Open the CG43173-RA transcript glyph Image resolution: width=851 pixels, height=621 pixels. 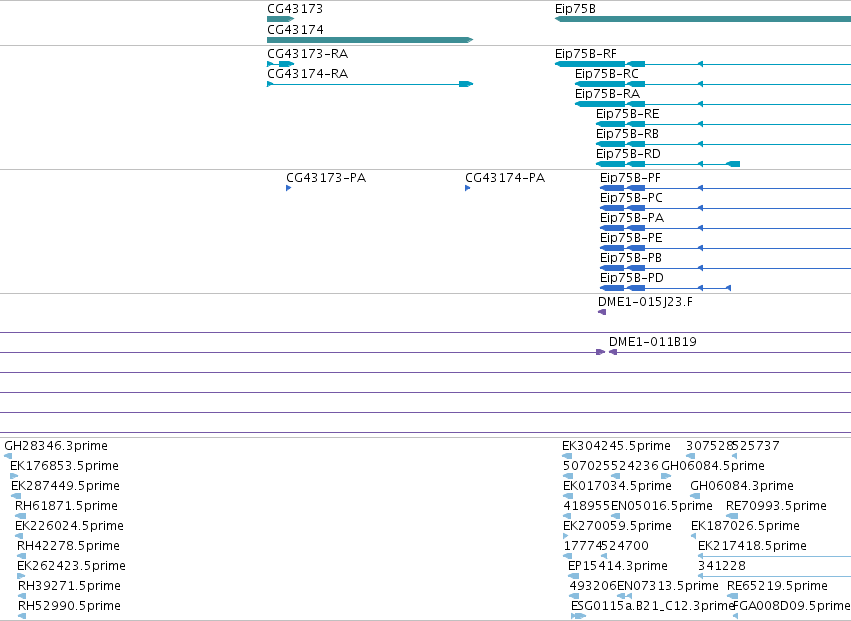[281, 64]
